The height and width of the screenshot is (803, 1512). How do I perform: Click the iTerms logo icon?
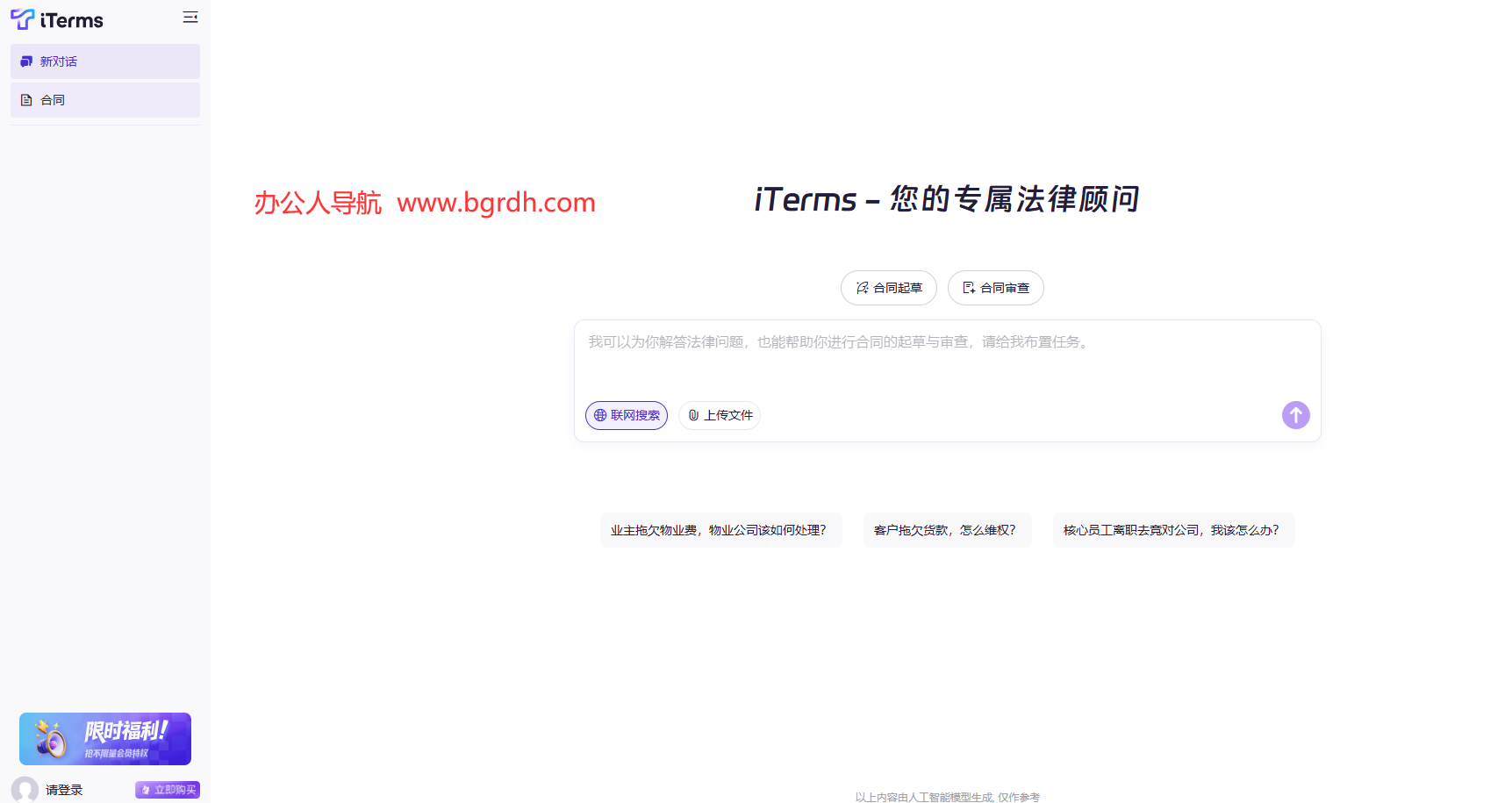(22, 19)
